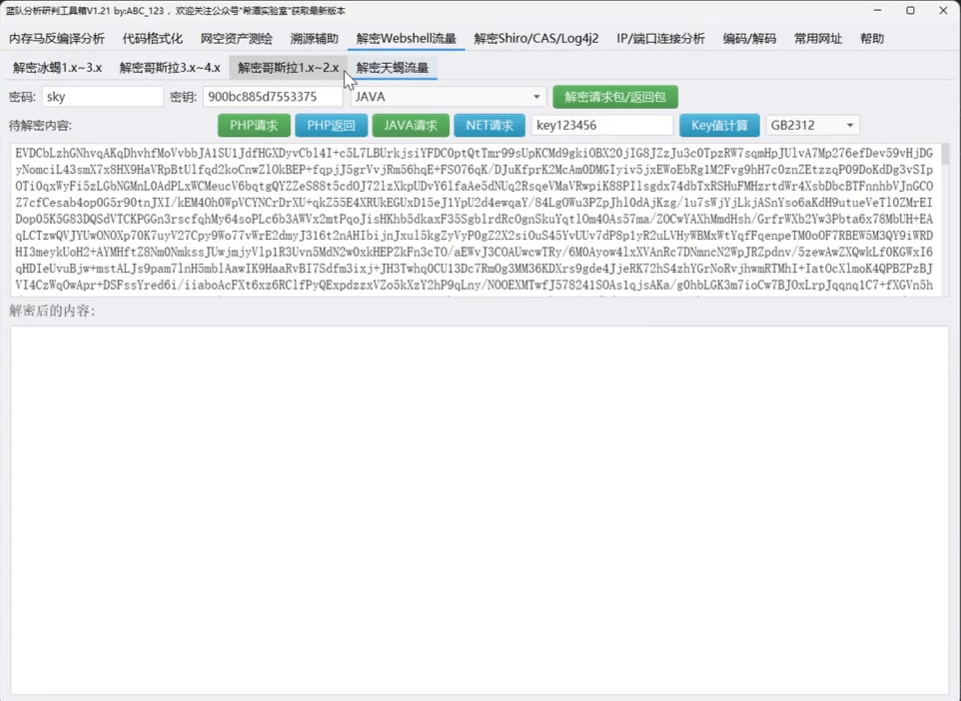Click inside the 待解密内容 ciphertext area
Image resolution: width=961 pixels, height=701 pixels.
pos(474,220)
